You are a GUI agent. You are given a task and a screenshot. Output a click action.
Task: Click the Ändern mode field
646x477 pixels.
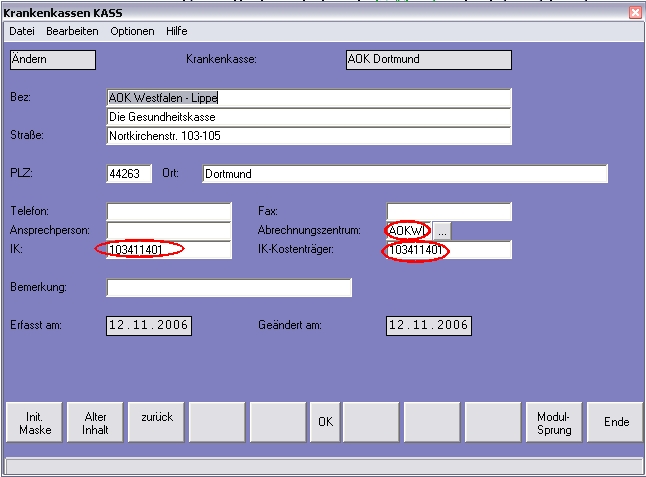coord(53,60)
